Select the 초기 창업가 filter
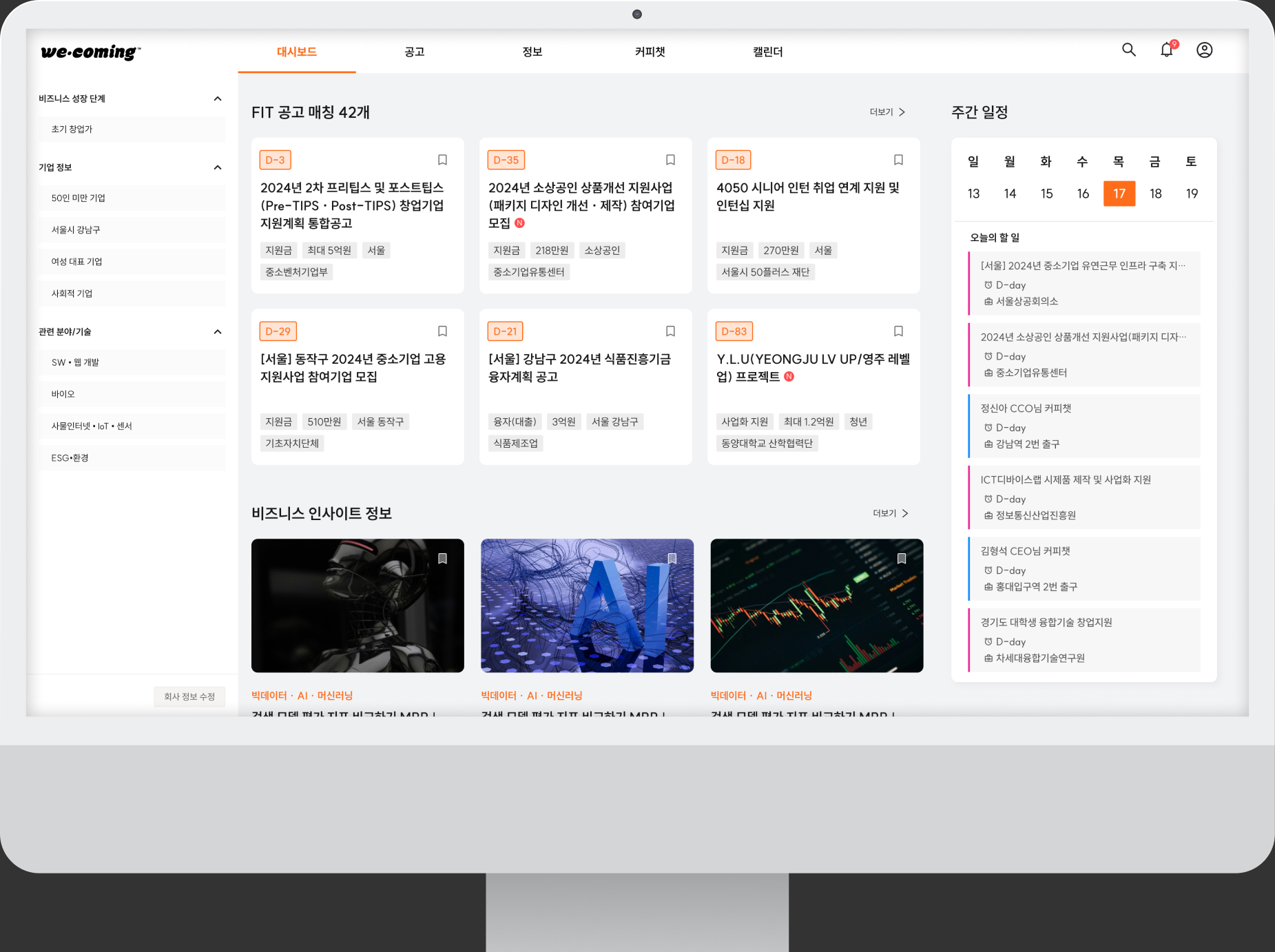1275x952 pixels. (x=132, y=130)
